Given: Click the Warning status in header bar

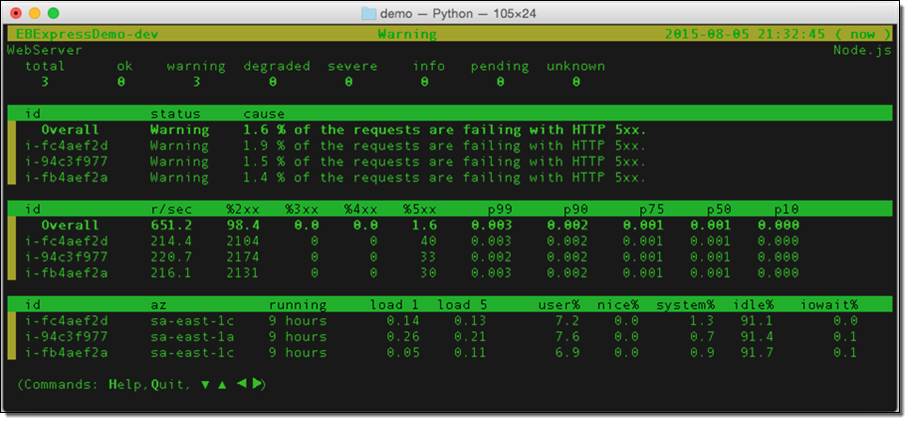Looking at the screenshot, I should tap(406, 34).
